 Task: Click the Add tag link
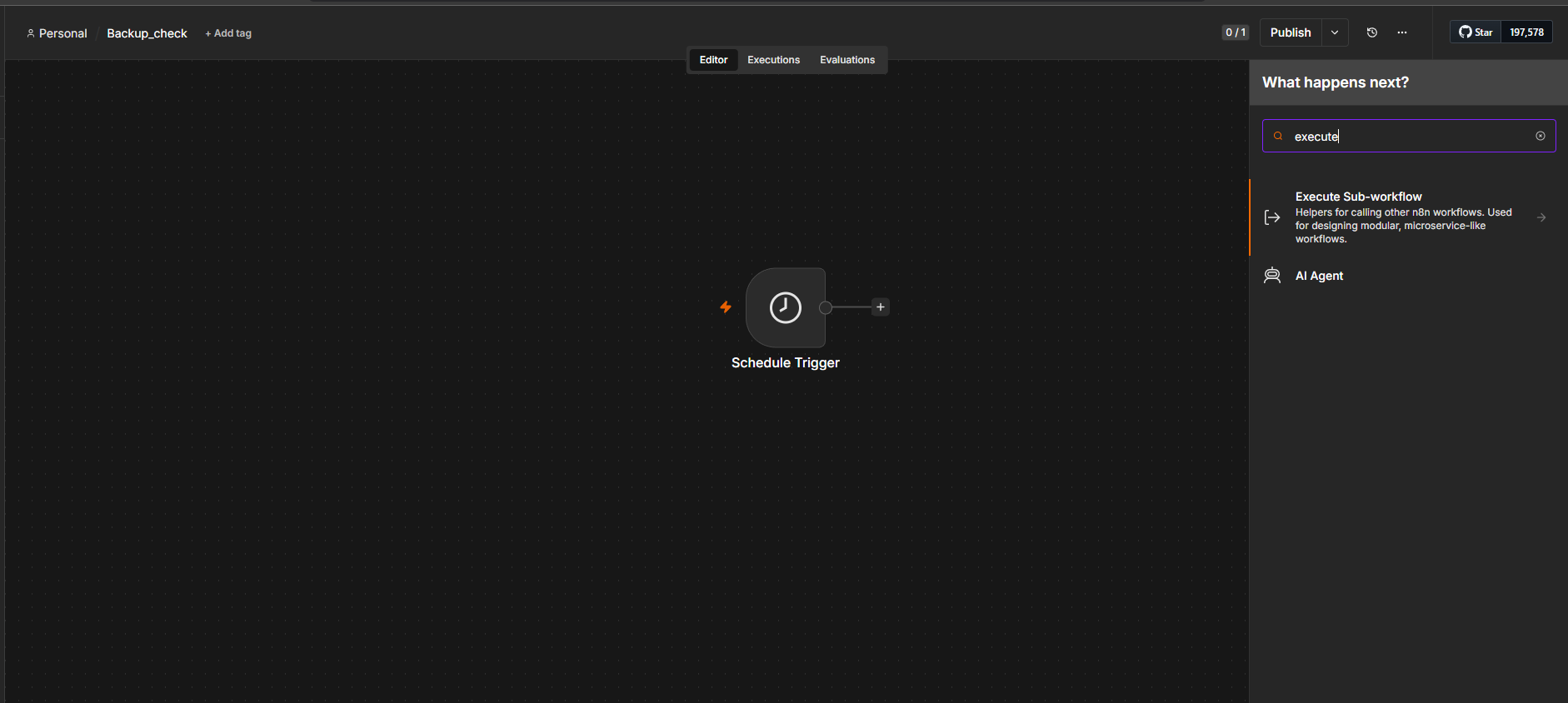pos(228,33)
